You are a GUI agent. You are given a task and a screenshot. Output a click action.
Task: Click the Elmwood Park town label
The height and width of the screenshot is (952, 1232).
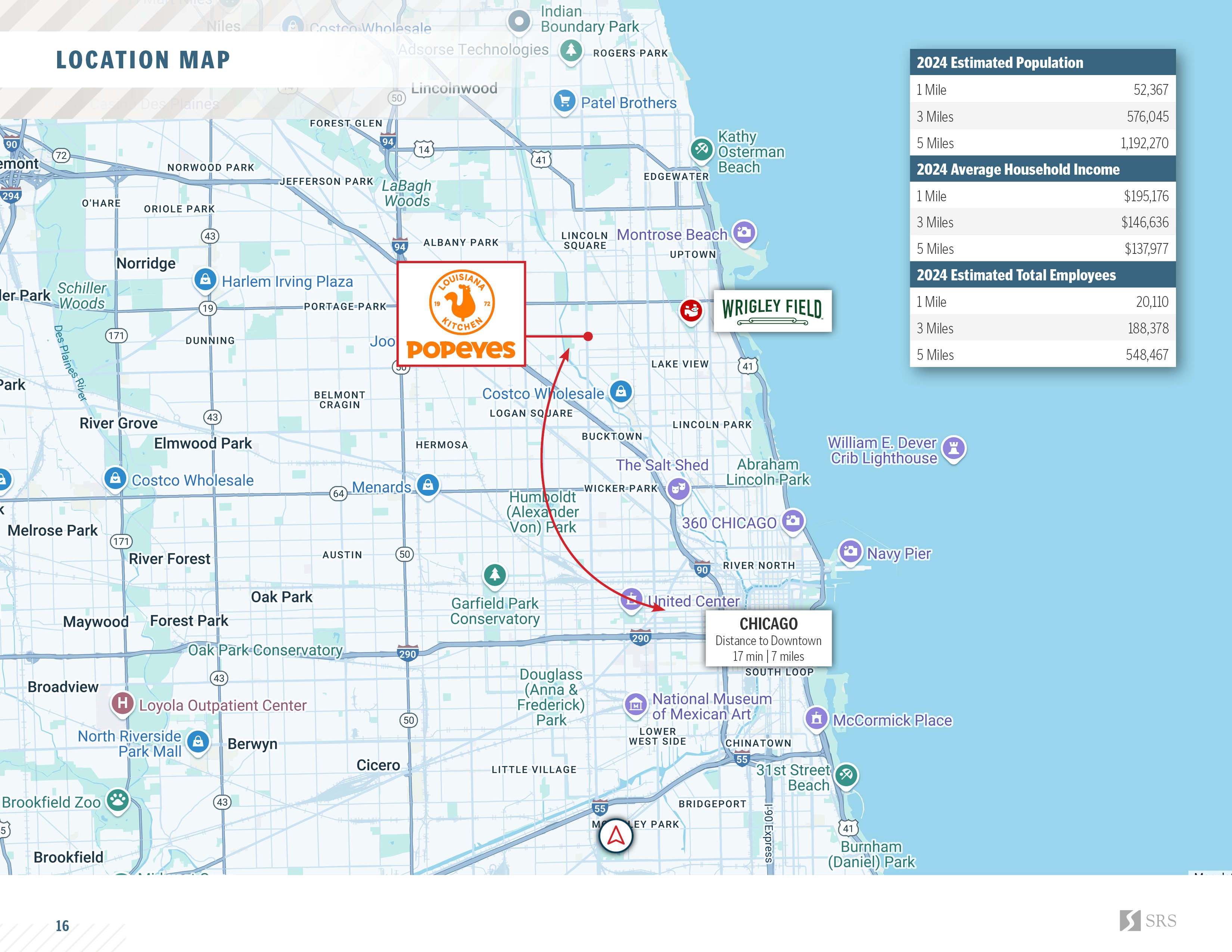pos(203,443)
